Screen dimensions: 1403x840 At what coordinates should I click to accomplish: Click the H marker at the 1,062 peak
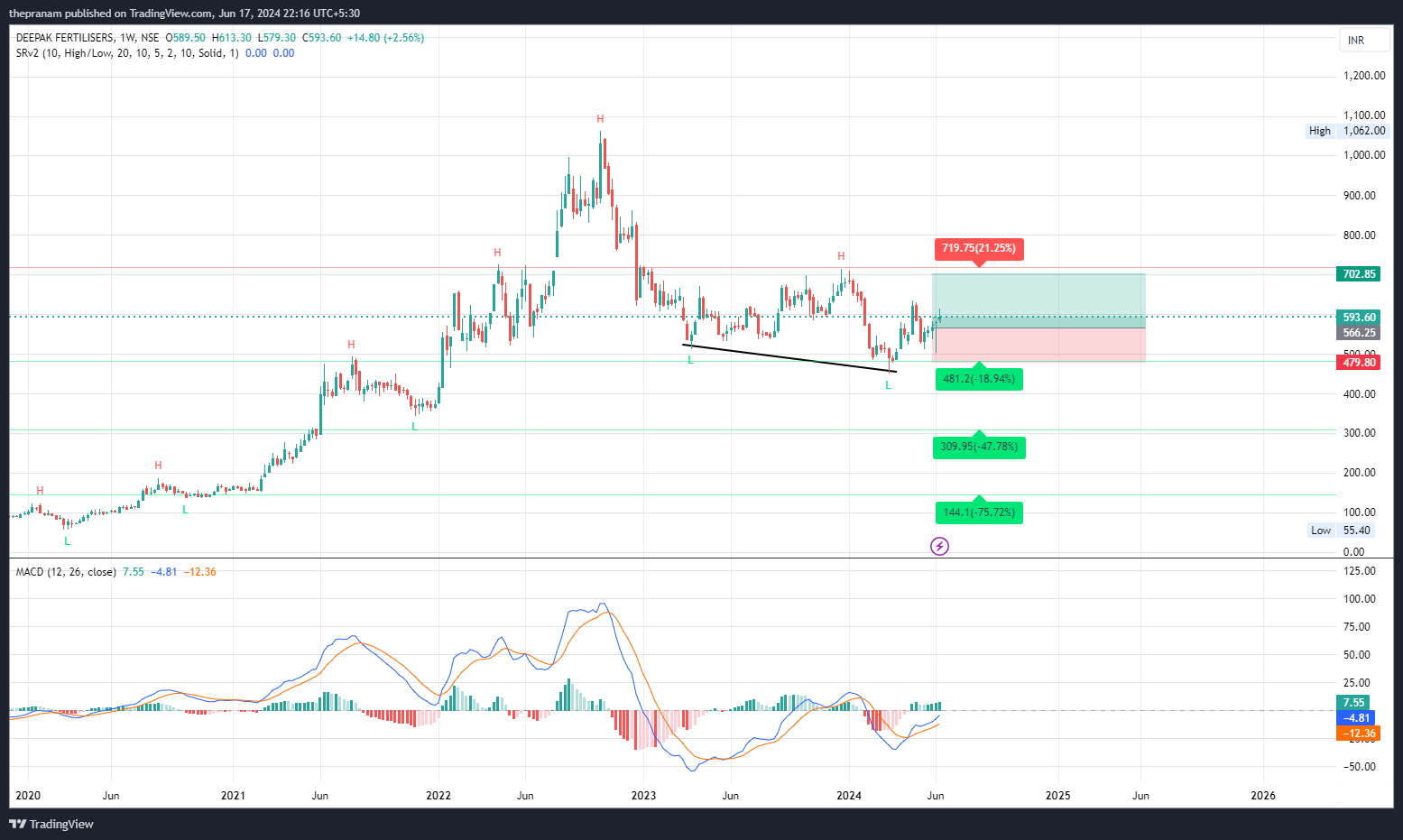coord(600,119)
